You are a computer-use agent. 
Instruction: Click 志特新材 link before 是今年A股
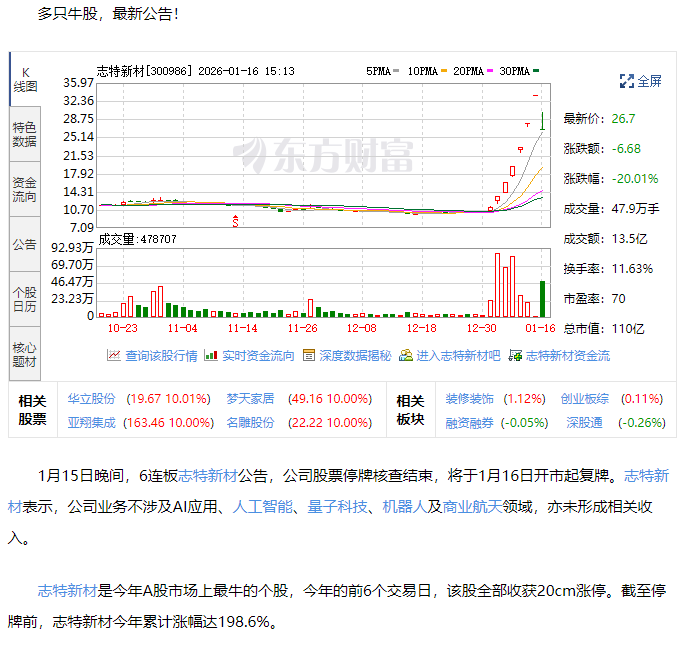67,591
